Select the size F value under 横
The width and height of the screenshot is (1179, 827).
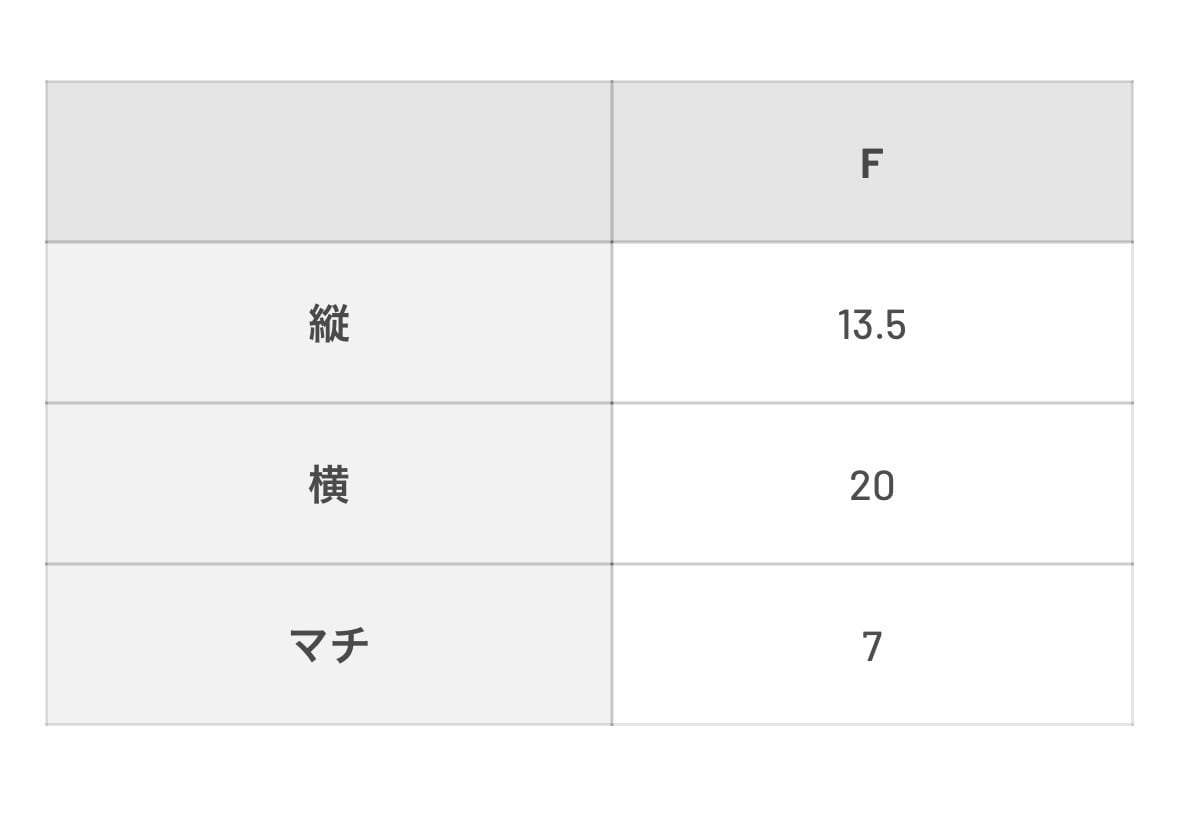(871, 486)
